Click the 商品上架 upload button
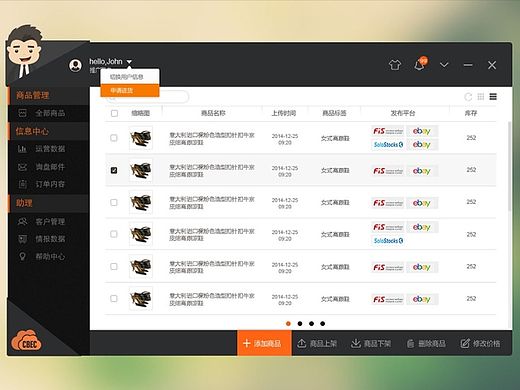The height and width of the screenshot is (390, 520). (x=317, y=343)
